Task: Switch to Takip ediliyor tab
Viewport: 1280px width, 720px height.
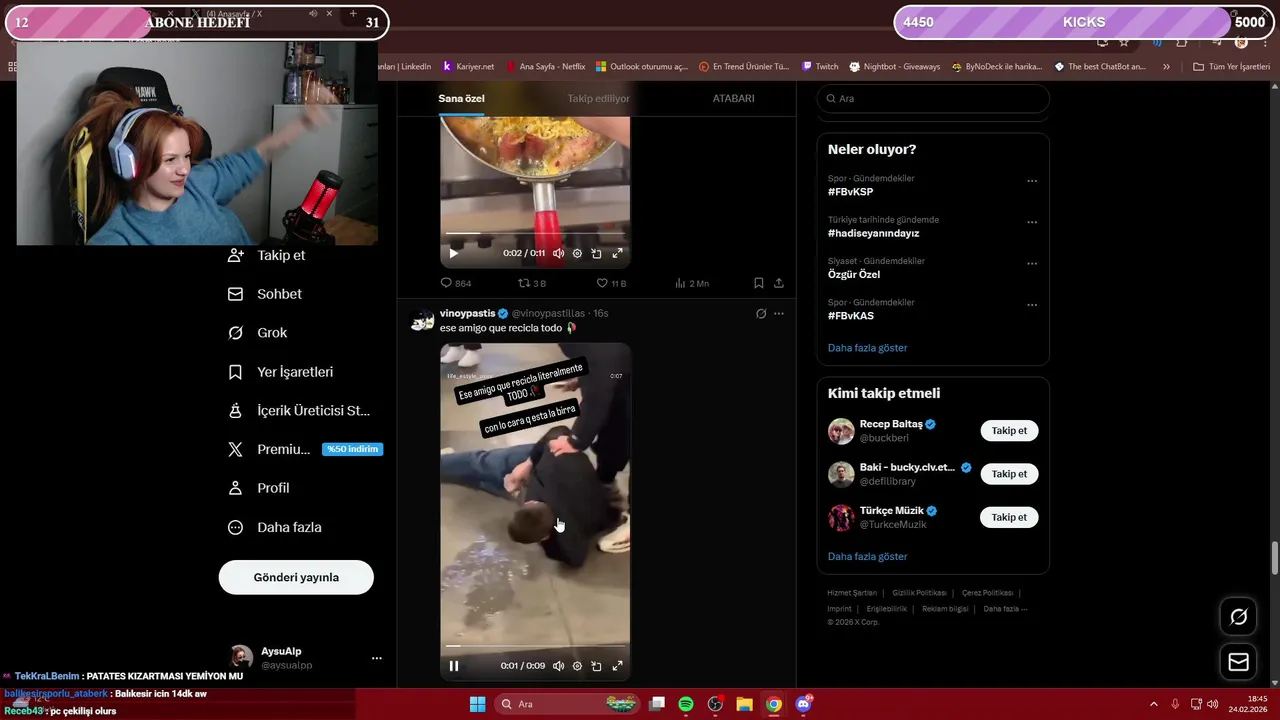Action: coord(599,98)
